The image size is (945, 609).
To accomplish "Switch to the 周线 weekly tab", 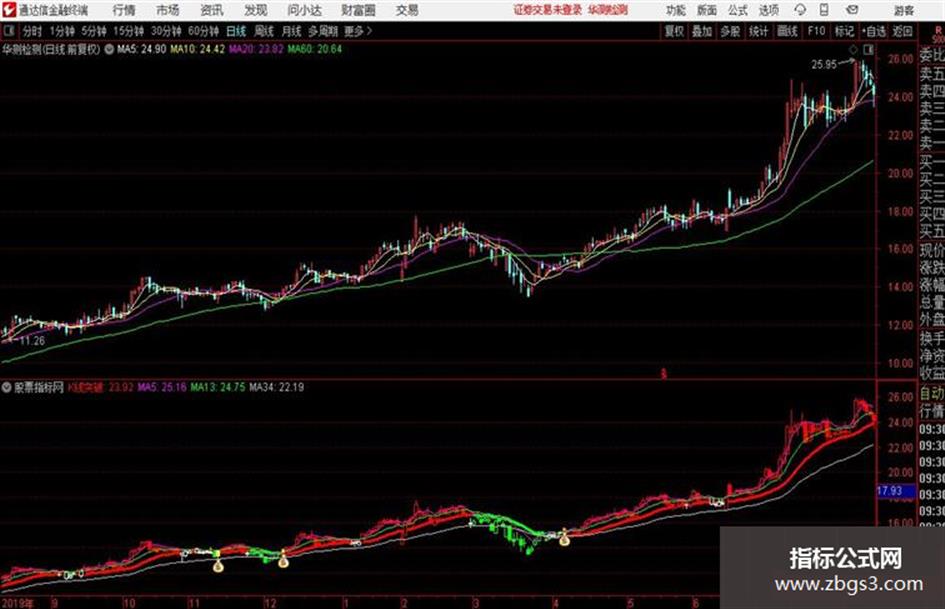I will tap(264, 31).
